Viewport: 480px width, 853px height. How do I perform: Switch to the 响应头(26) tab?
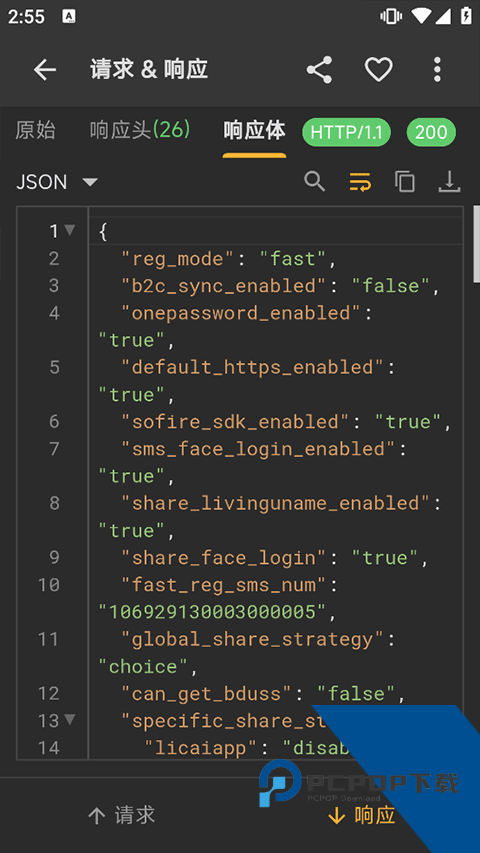[x=140, y=131]
